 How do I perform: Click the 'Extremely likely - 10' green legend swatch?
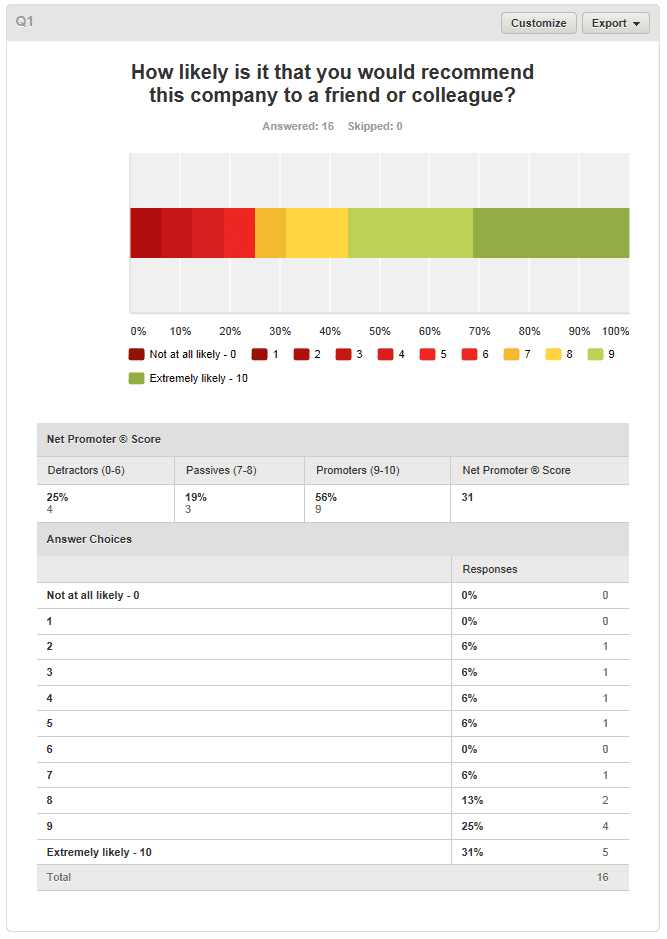tap(137, 378)
